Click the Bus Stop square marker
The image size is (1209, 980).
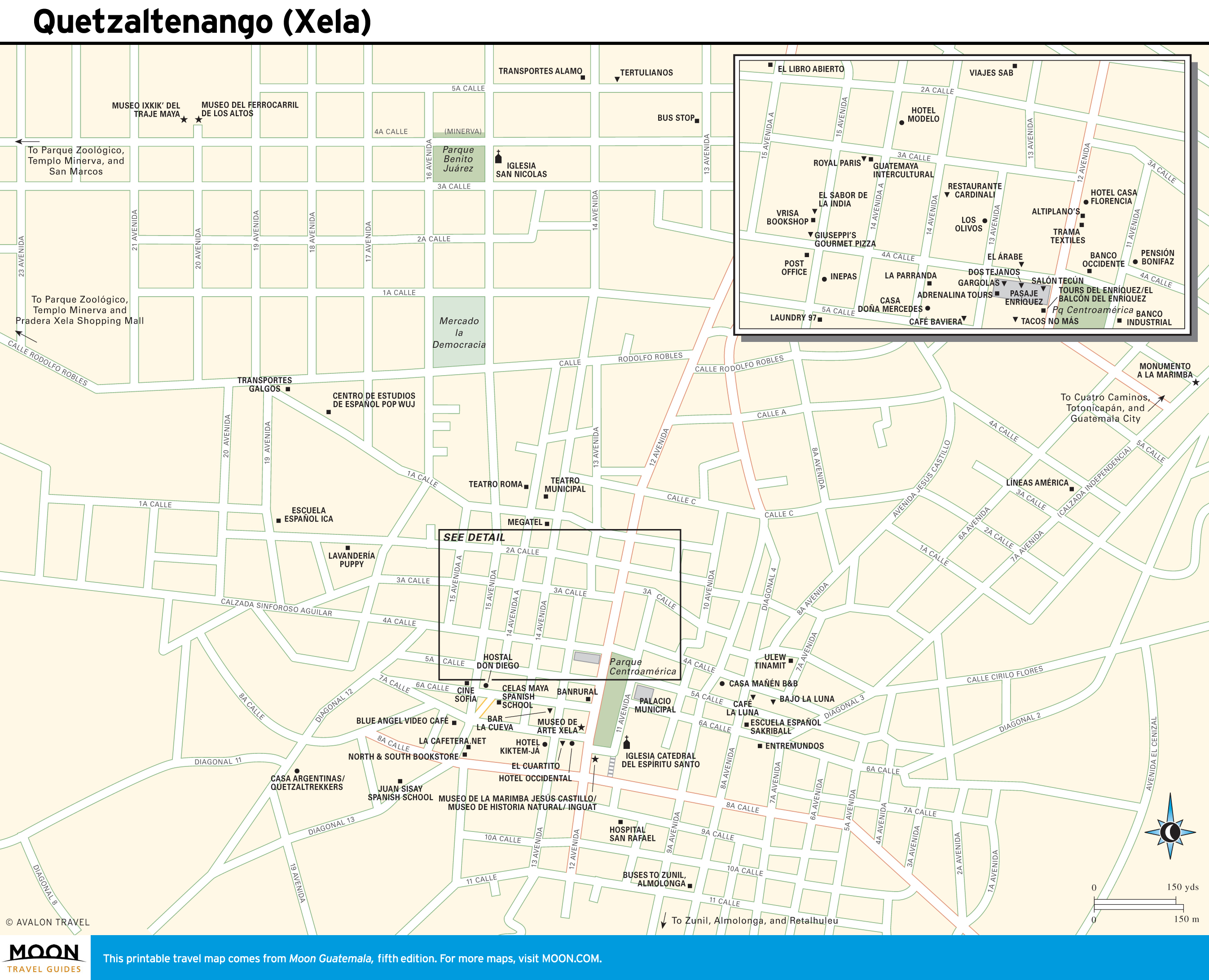point(697,121)
